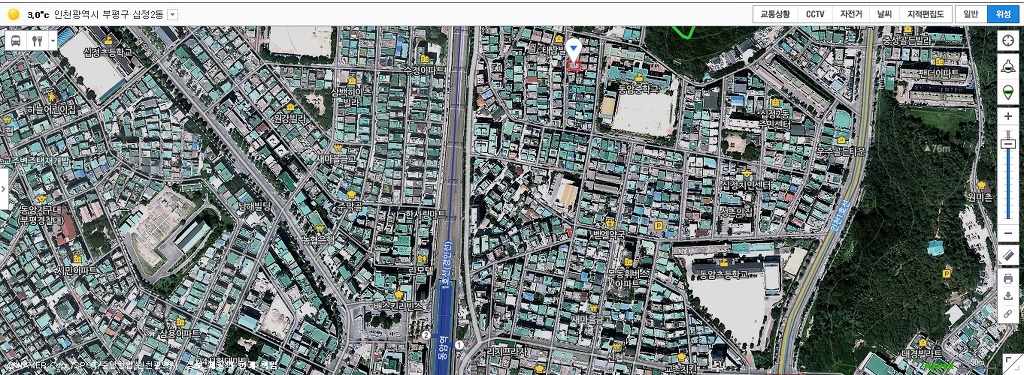Expand more place categories dropdown arrow

click(52, 40)
